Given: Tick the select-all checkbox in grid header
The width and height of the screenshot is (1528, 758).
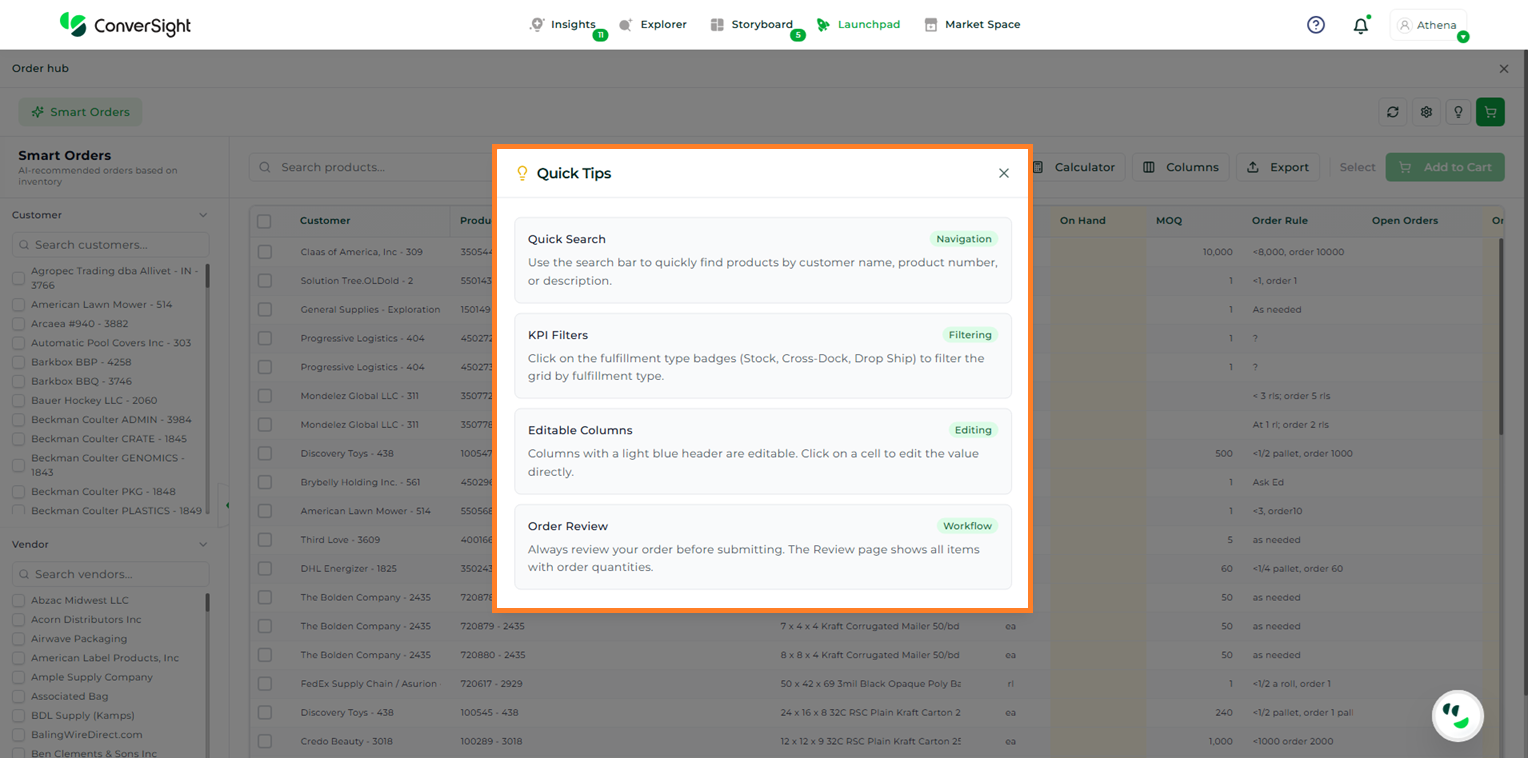Looking at the screenshot, I should [x=264, y=221].
